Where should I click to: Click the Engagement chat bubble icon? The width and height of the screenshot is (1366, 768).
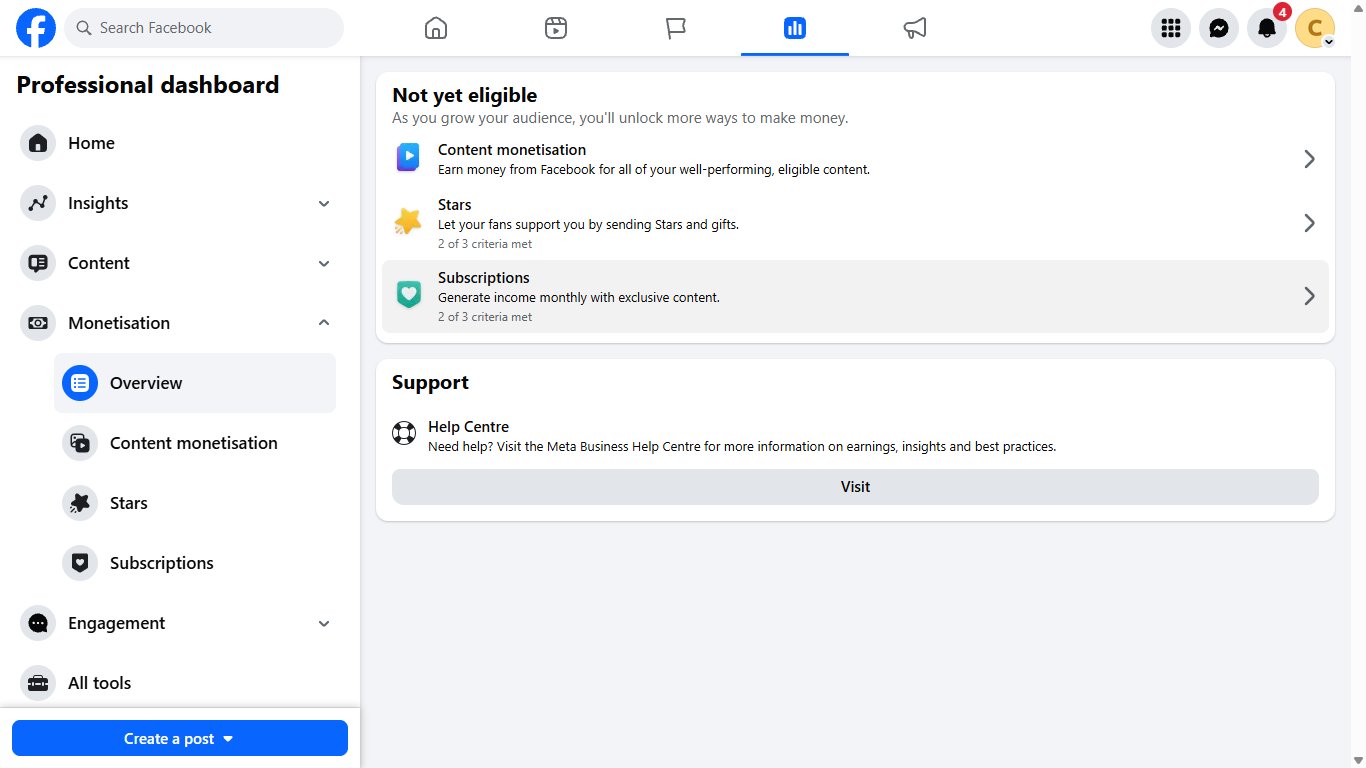coord(38,623)
